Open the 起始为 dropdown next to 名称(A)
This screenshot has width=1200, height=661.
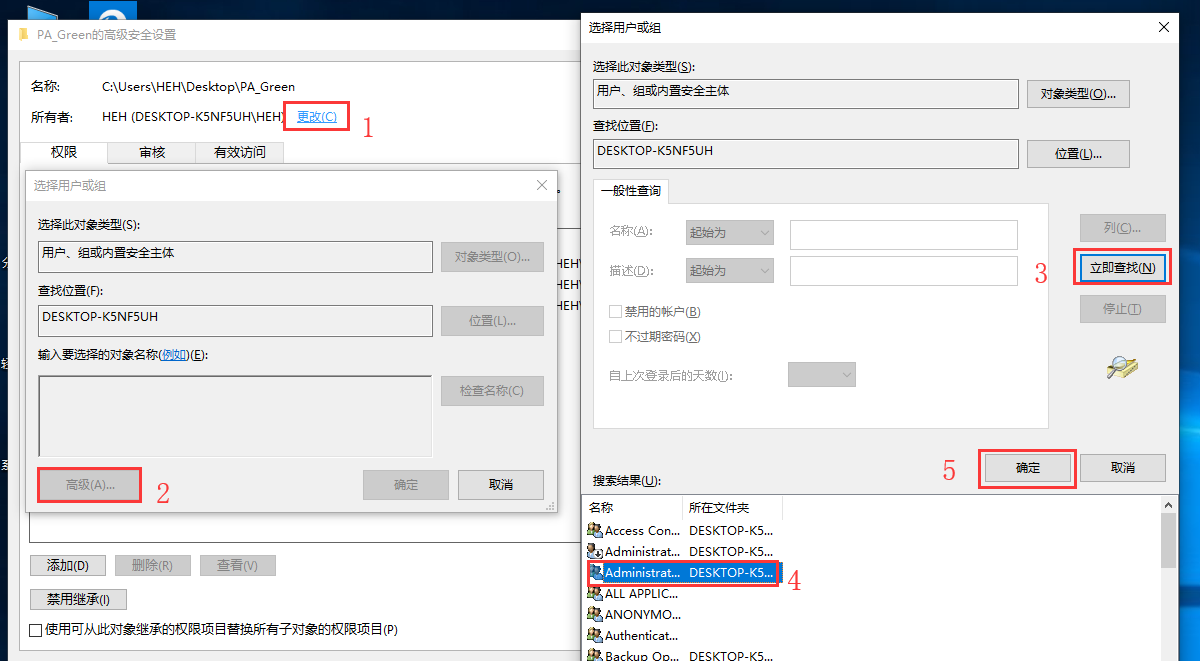pos(730,233)
